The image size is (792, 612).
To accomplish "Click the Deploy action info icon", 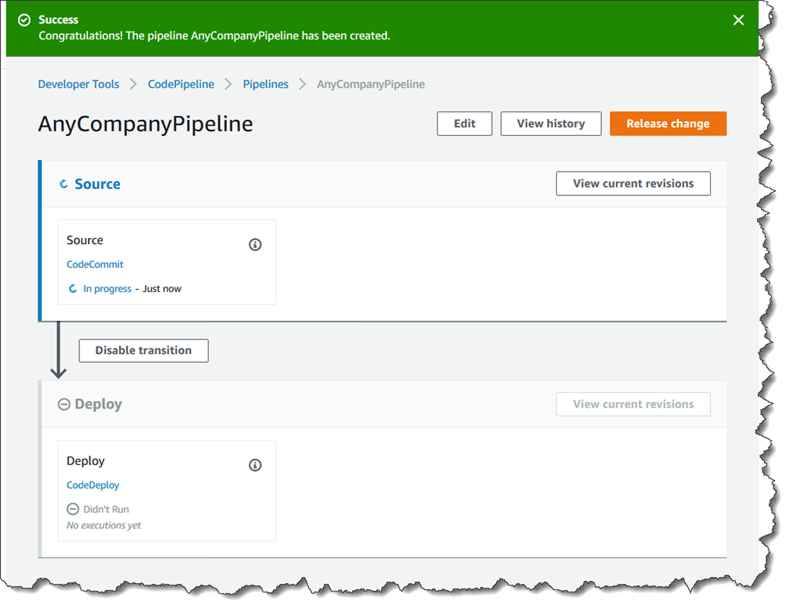I will click(255, 465).
